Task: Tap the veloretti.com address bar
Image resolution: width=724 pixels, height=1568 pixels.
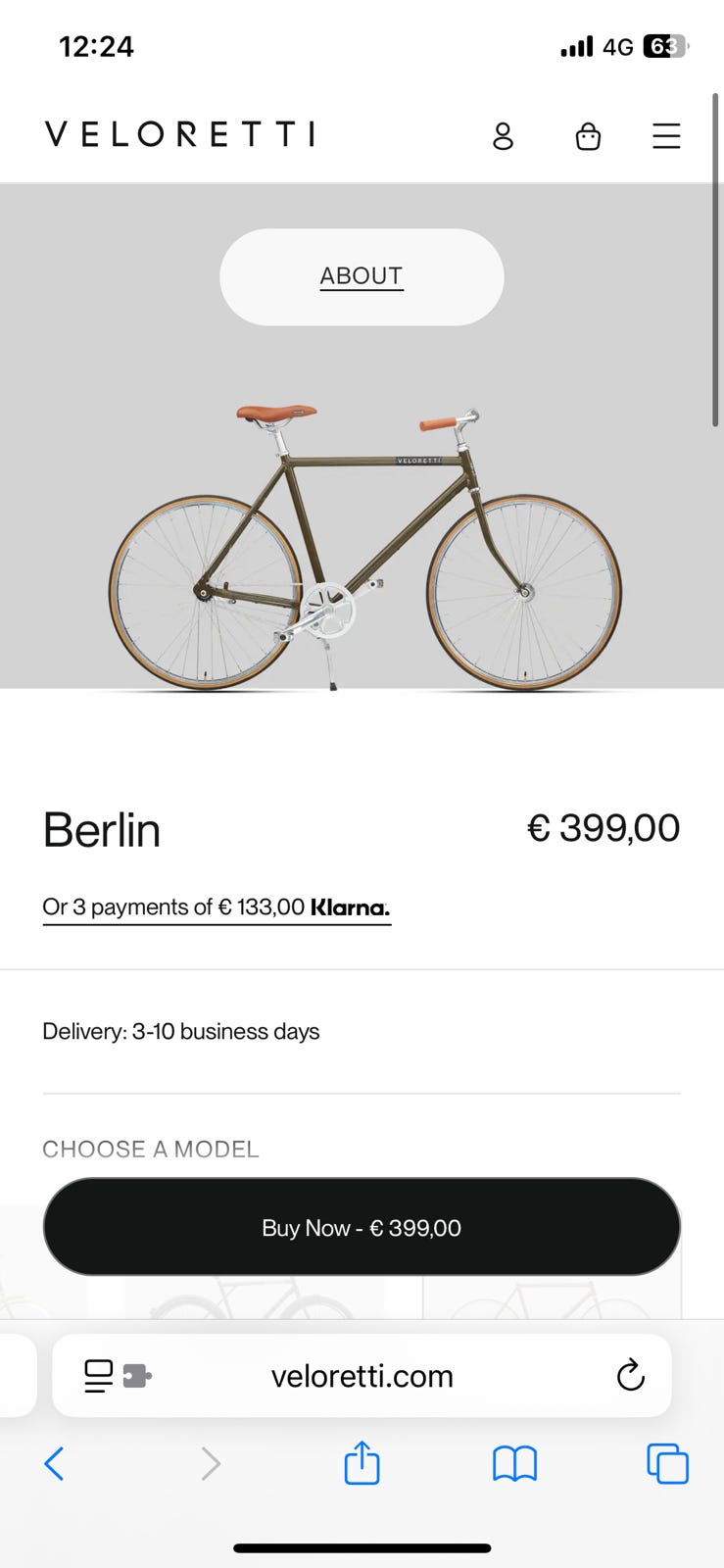Action: (362, 1376)
